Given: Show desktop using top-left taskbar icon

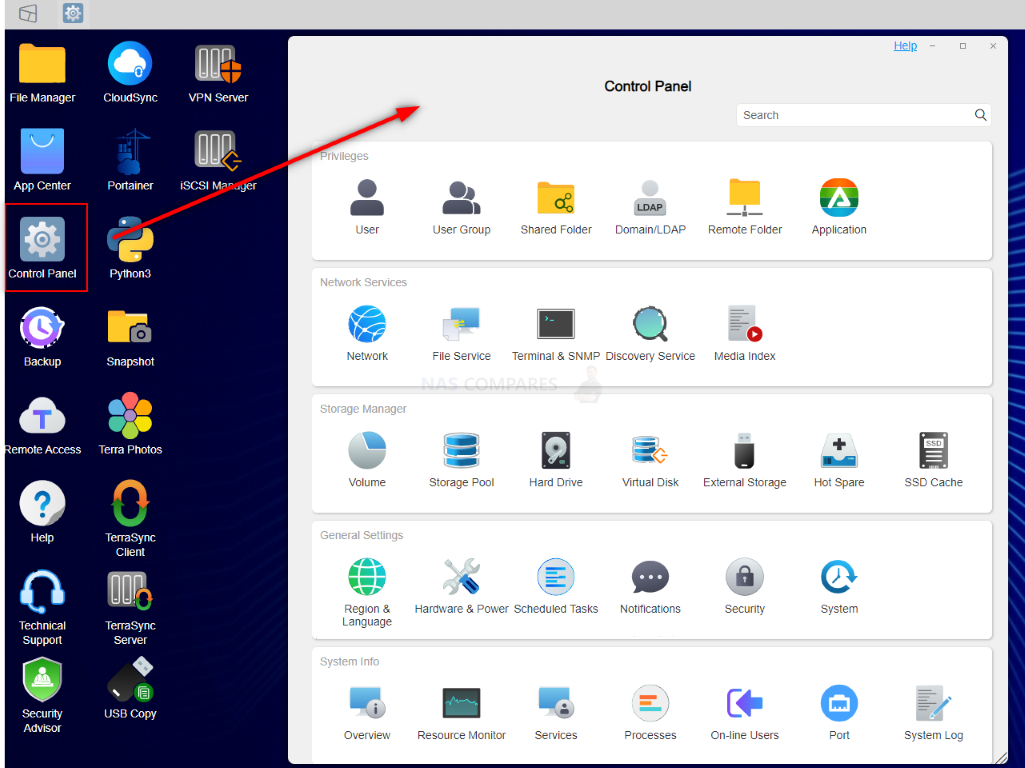Looking at the screenshot, I should [x=28, y=13].
